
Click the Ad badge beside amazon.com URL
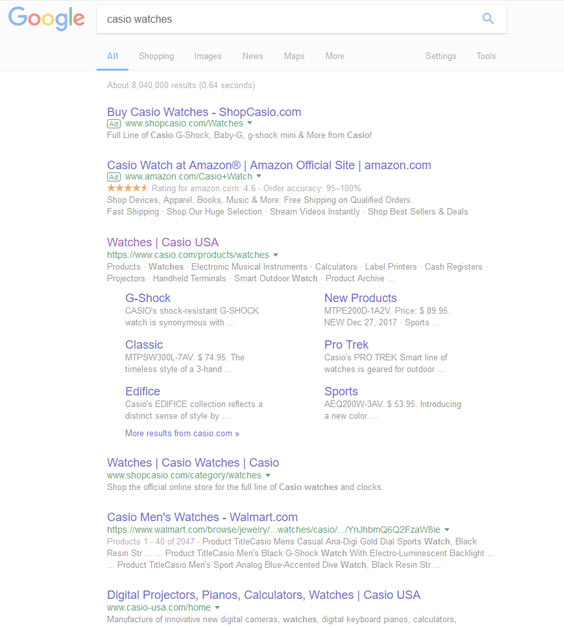click(x=114, y=177)
